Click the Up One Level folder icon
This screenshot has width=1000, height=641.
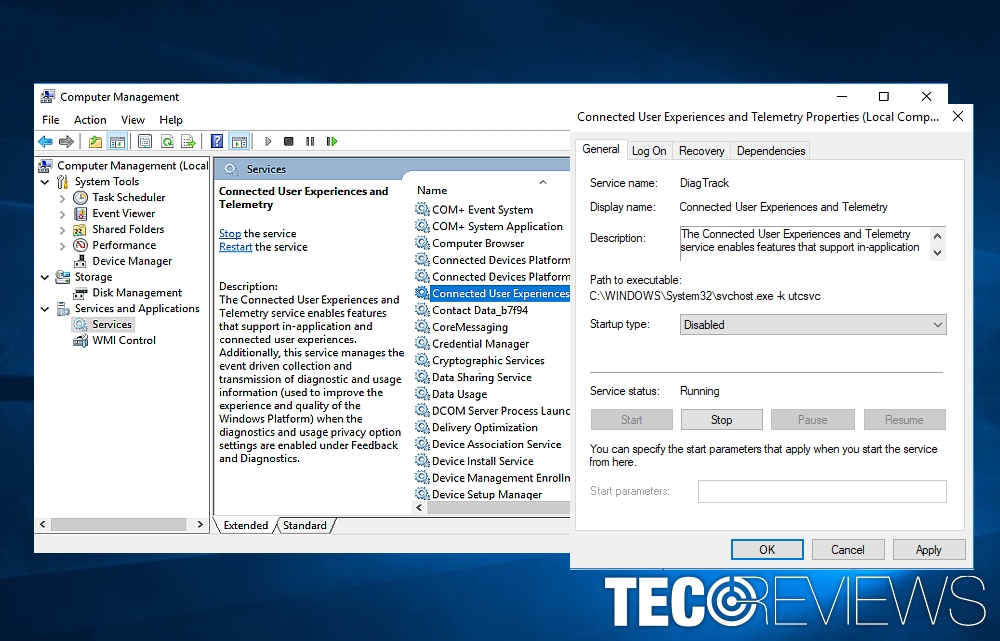(95, 142)
